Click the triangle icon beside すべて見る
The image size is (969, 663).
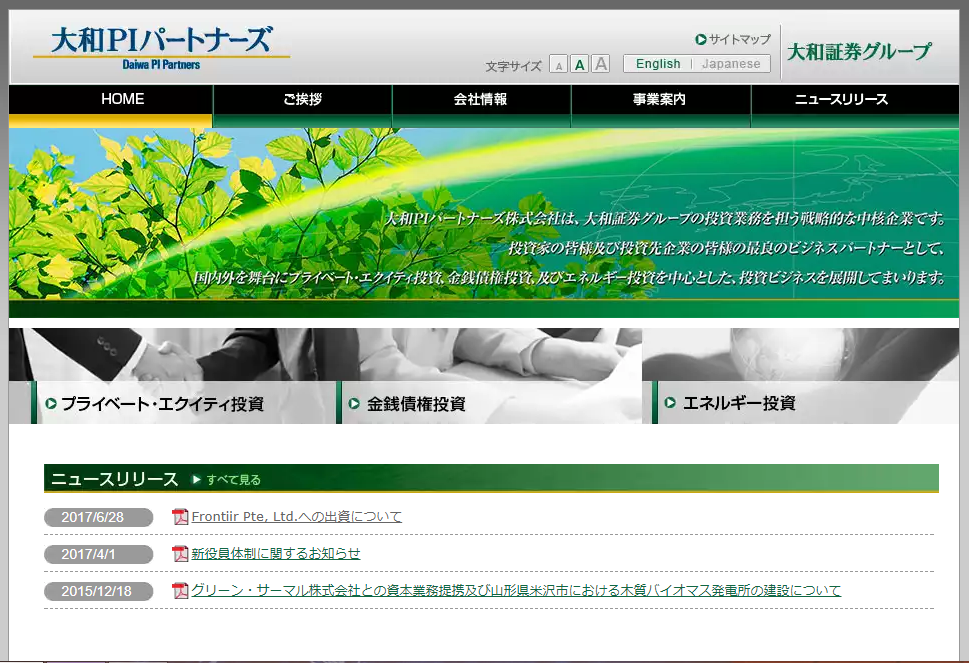coord(197,479)
